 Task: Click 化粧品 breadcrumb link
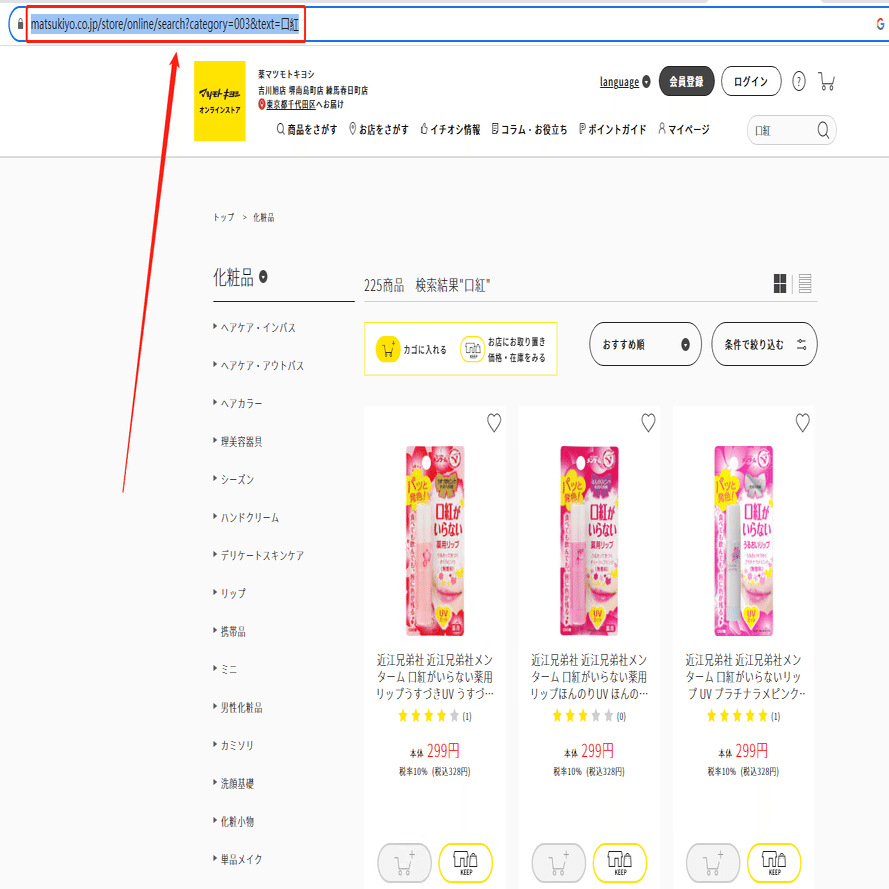click(263, 217)
